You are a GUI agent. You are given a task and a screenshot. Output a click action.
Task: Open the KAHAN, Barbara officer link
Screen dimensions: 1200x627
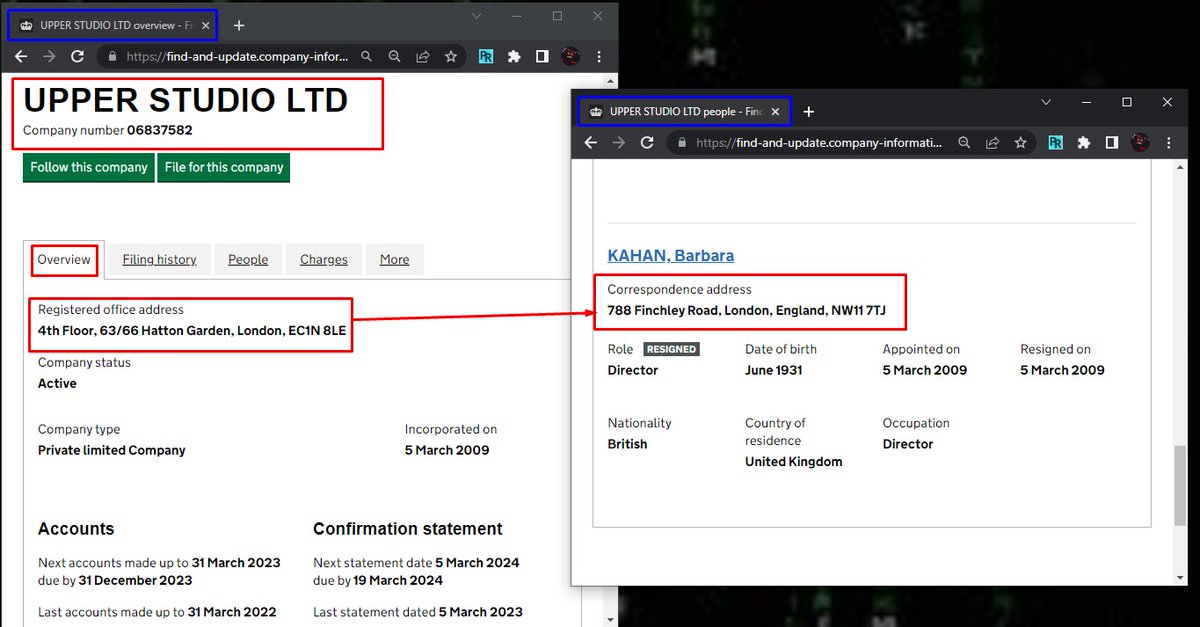pos(671,255)
